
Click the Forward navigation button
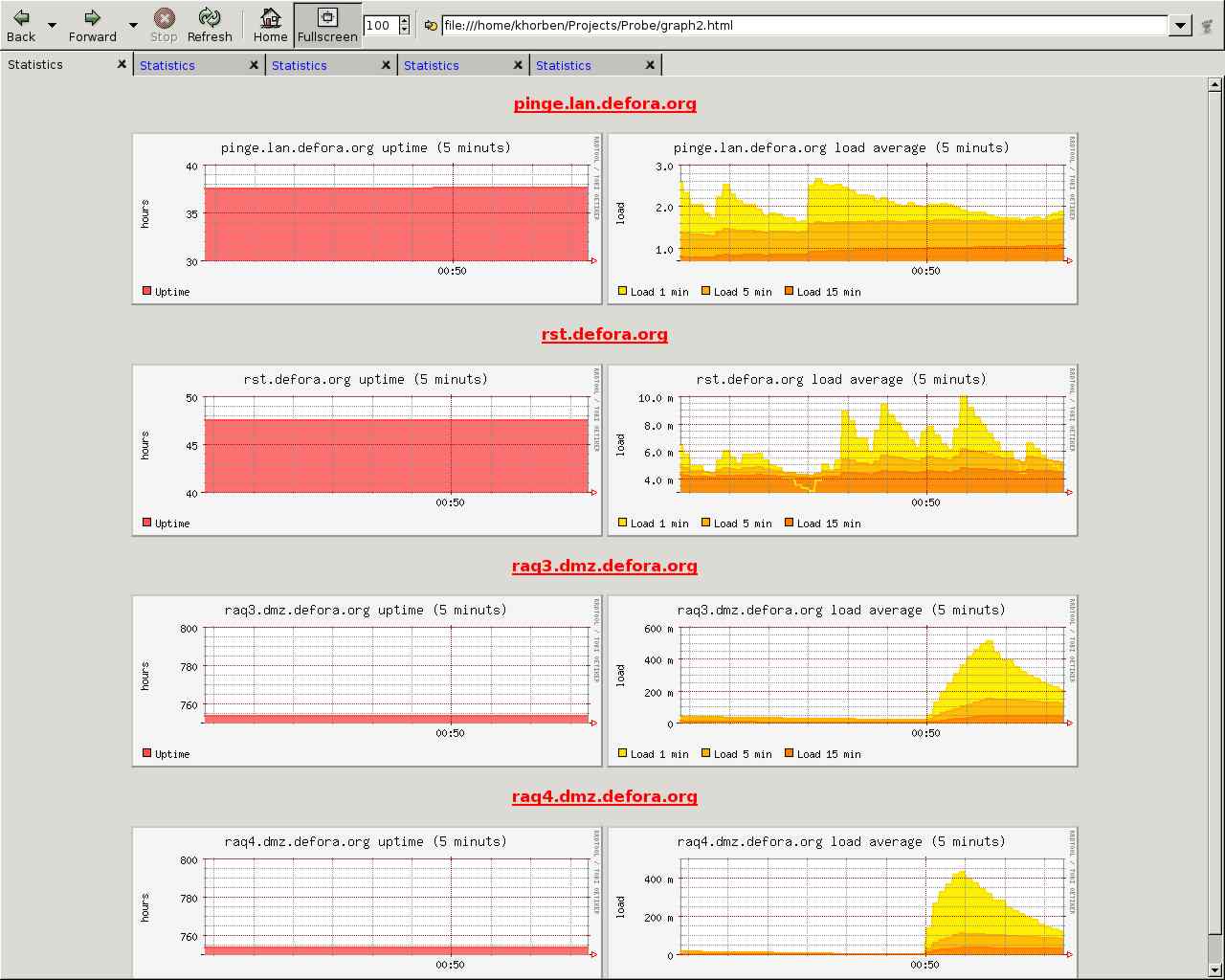[x=92, y=26]
